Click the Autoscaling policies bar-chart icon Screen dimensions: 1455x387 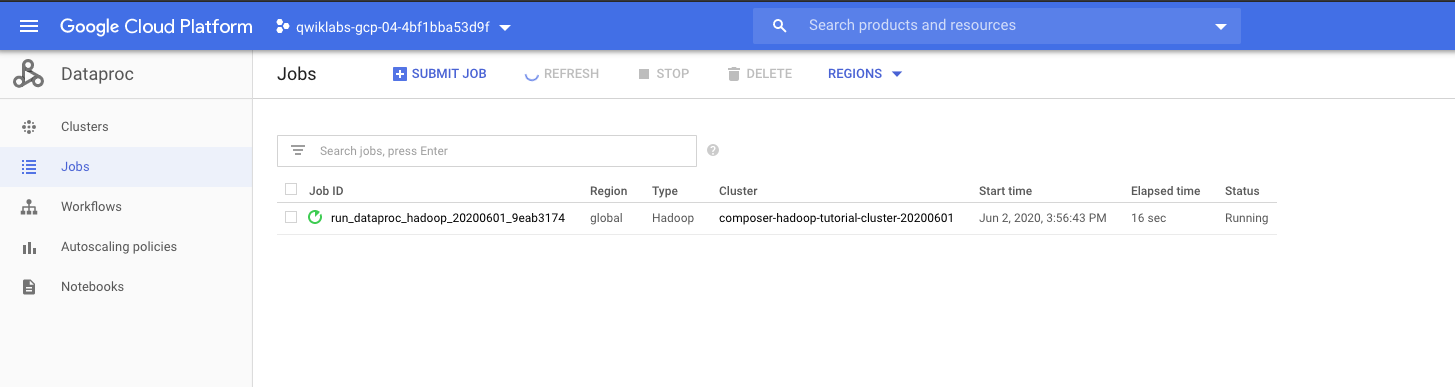29,247
